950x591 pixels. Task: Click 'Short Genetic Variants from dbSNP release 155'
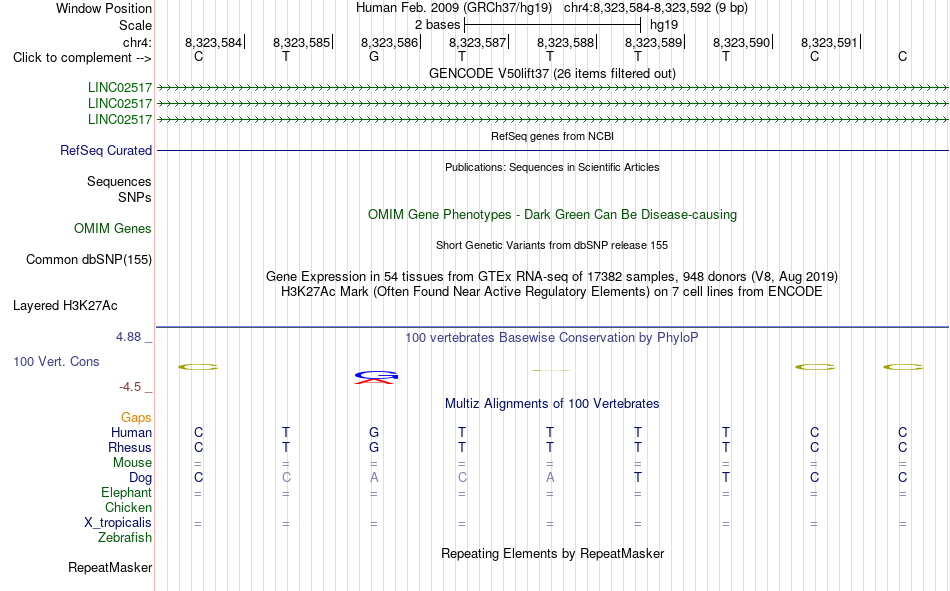[x=552, y=245]
